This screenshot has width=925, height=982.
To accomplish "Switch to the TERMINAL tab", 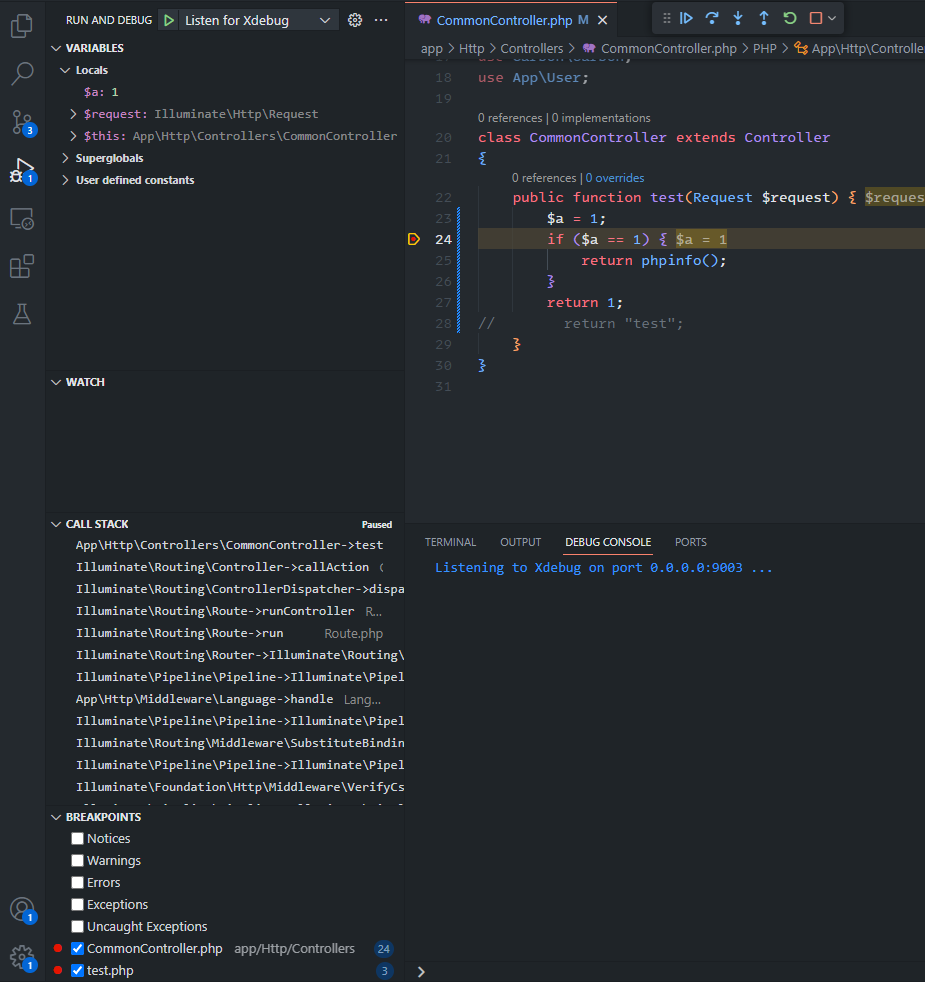I will (450, 542).
